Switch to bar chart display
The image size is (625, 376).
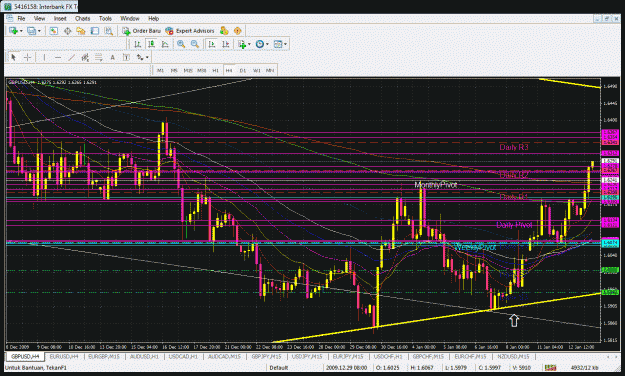(x=138, y=44)
